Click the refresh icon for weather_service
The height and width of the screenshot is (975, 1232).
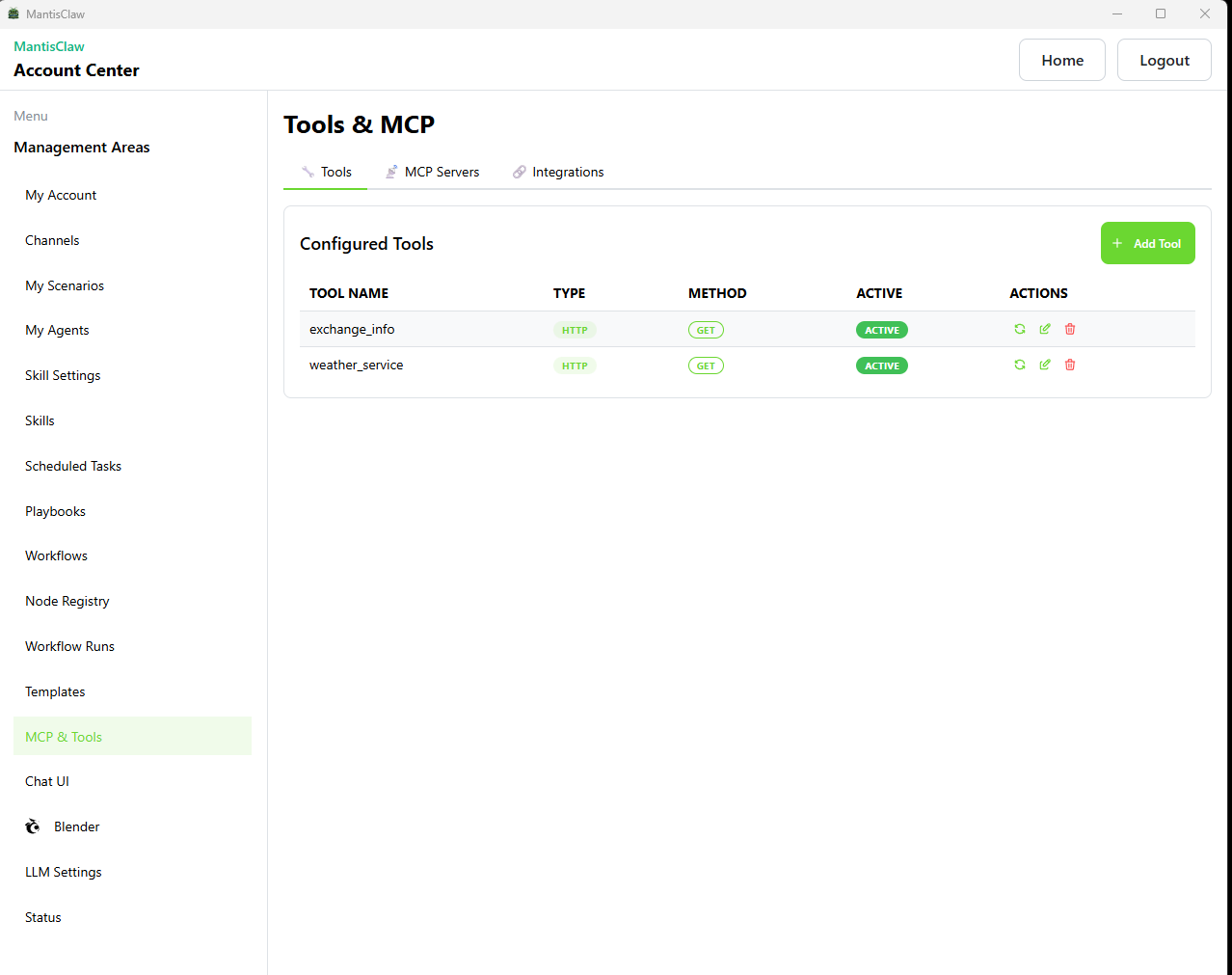pyautogui.click(x=1020, y=365)
